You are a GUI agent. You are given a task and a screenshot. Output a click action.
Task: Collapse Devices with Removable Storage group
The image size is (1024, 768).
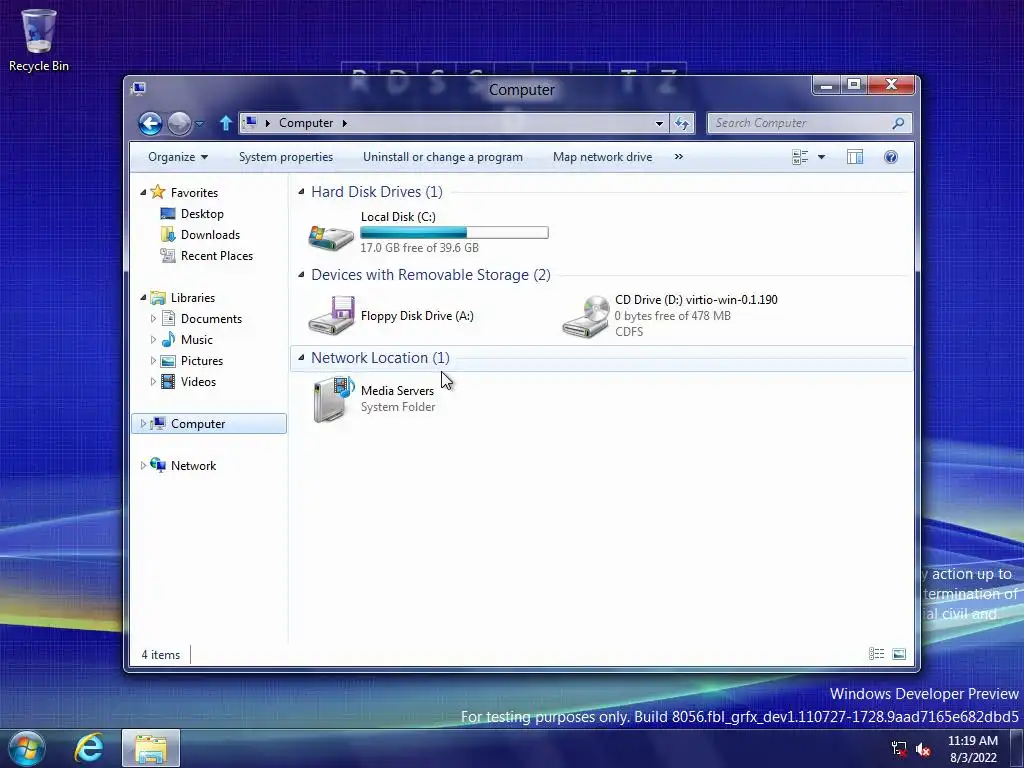click(301, 274)
